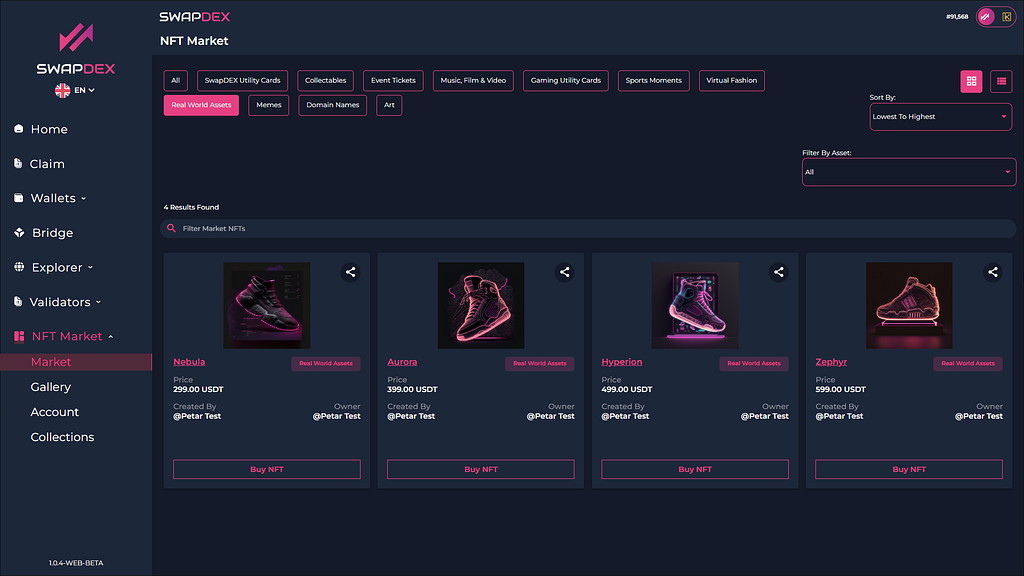
Task: Select Market submenu item
Action: 76,362
